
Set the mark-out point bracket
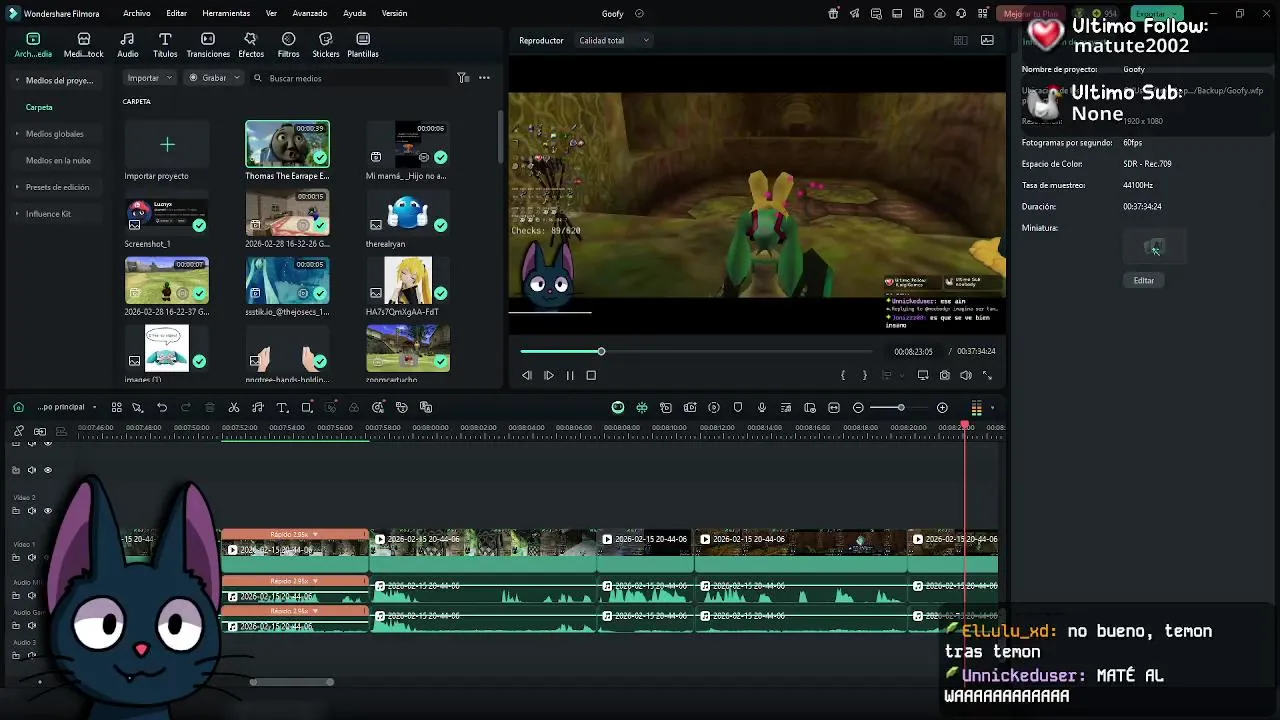point(865,376)
